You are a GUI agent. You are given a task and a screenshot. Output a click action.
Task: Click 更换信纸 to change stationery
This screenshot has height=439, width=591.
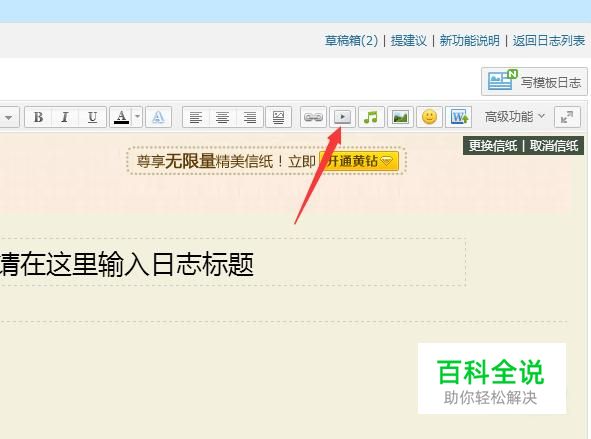coord(493,146)
